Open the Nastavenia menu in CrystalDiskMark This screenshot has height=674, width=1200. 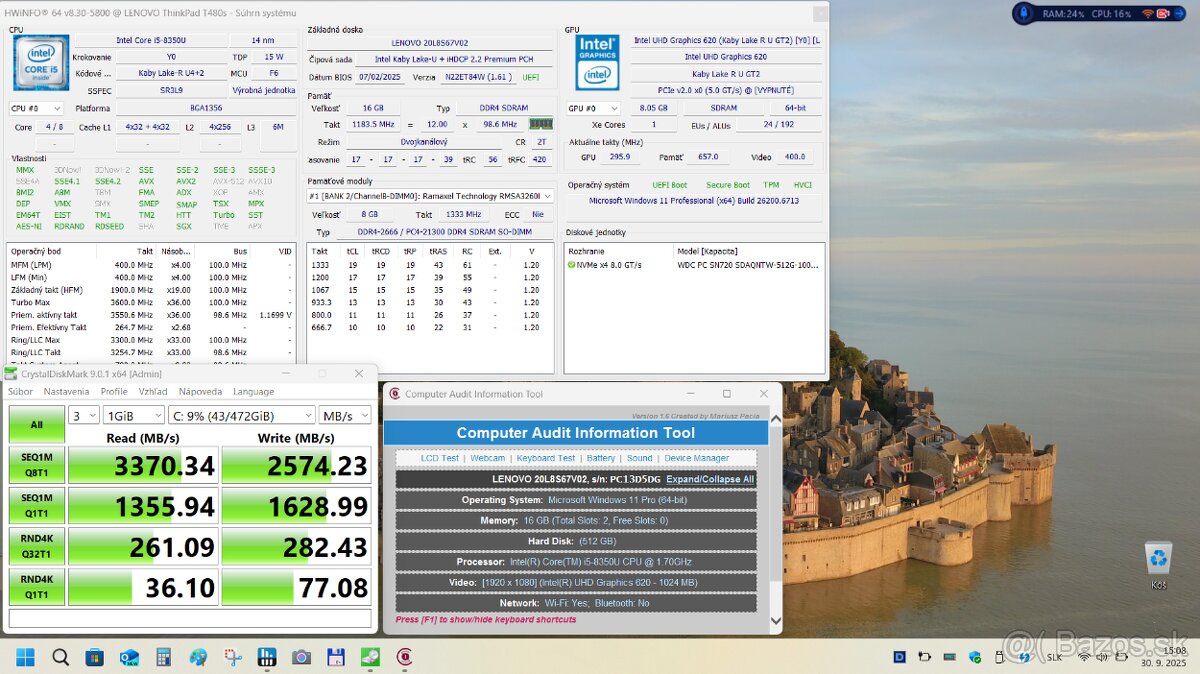point(66,392)
